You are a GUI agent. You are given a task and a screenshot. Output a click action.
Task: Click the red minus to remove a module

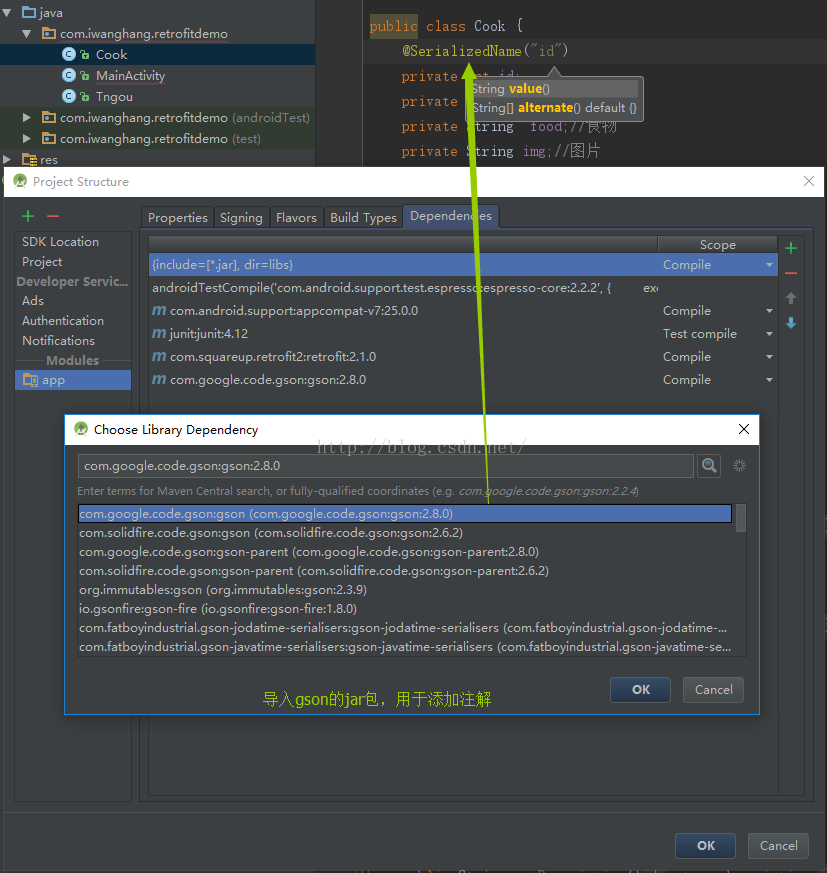(53, 216)
